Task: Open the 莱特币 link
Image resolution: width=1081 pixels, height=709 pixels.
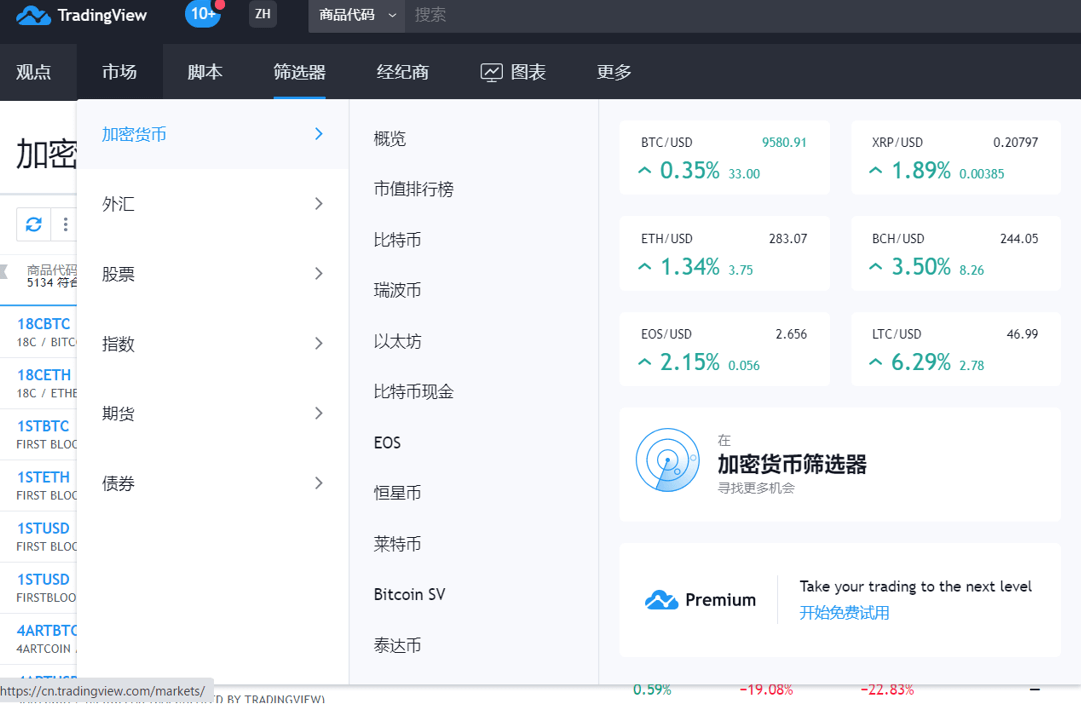Action: pos(397,544)
